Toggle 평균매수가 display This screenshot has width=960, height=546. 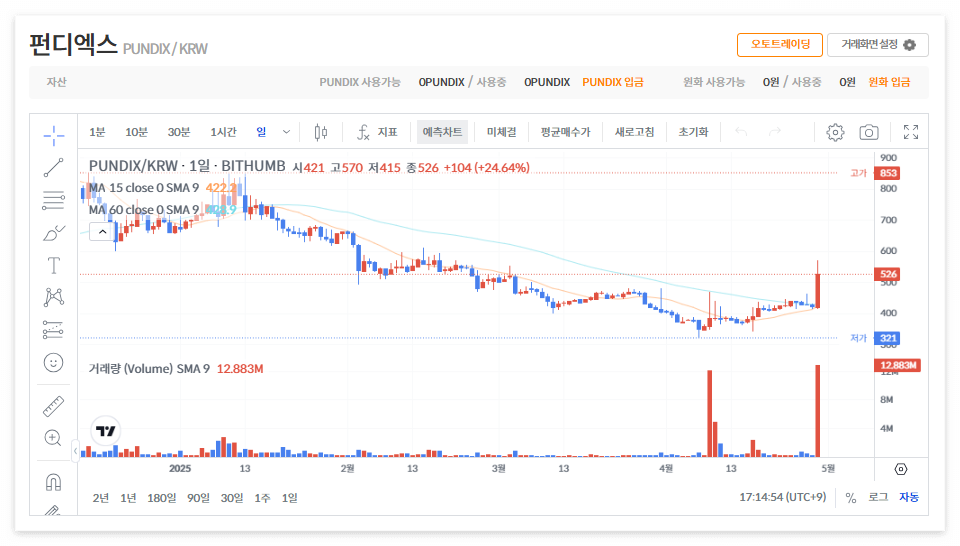click(565, 132)
